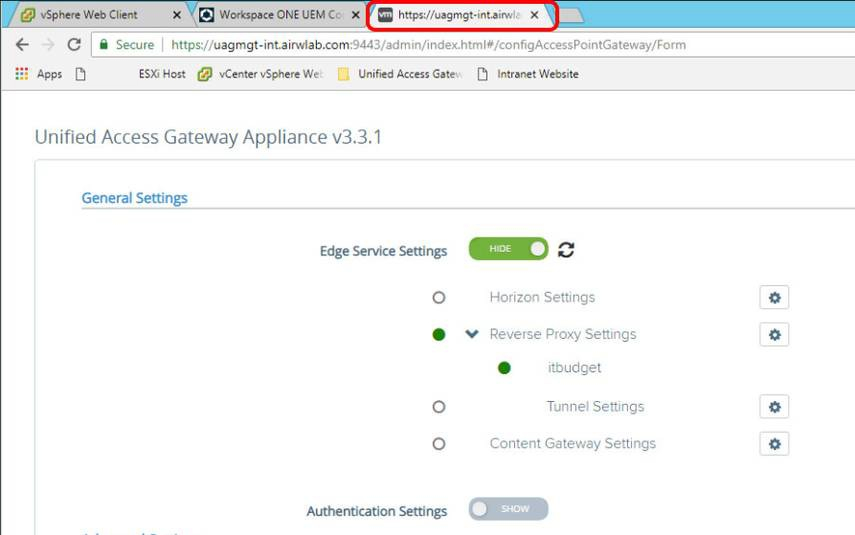855x535 pixels.
Task: Open Horizon Settings gear icon
Action: click(773, 297)
